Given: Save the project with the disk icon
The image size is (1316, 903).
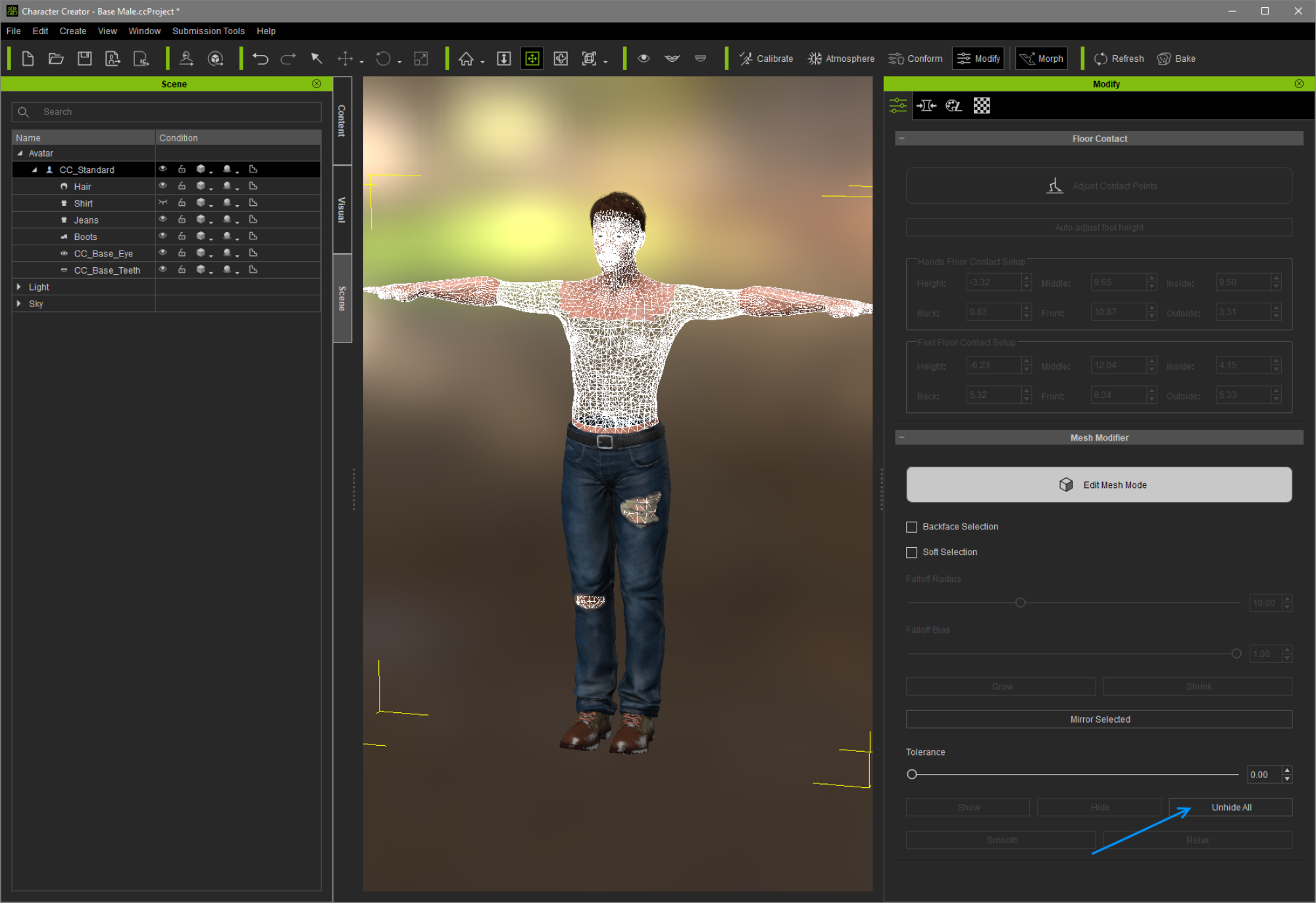Looking at the screenshot, I should [84, 59].
